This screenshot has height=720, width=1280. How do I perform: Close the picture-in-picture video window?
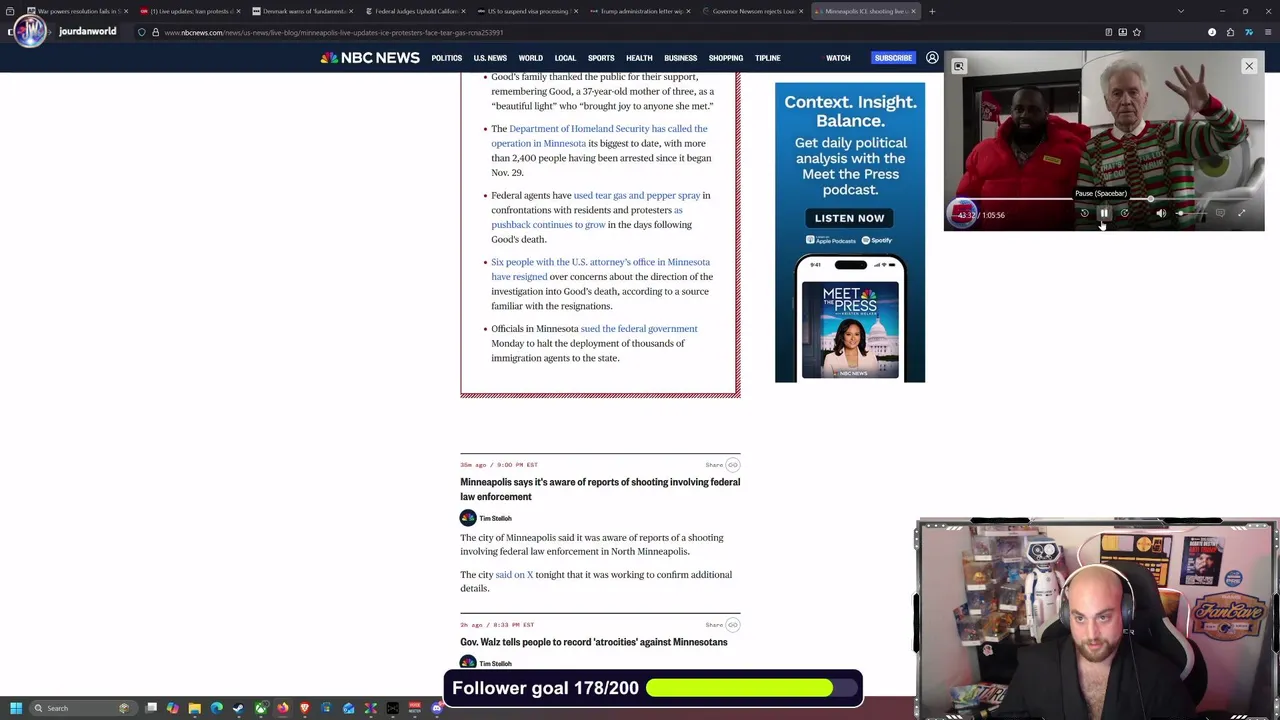1249,66
